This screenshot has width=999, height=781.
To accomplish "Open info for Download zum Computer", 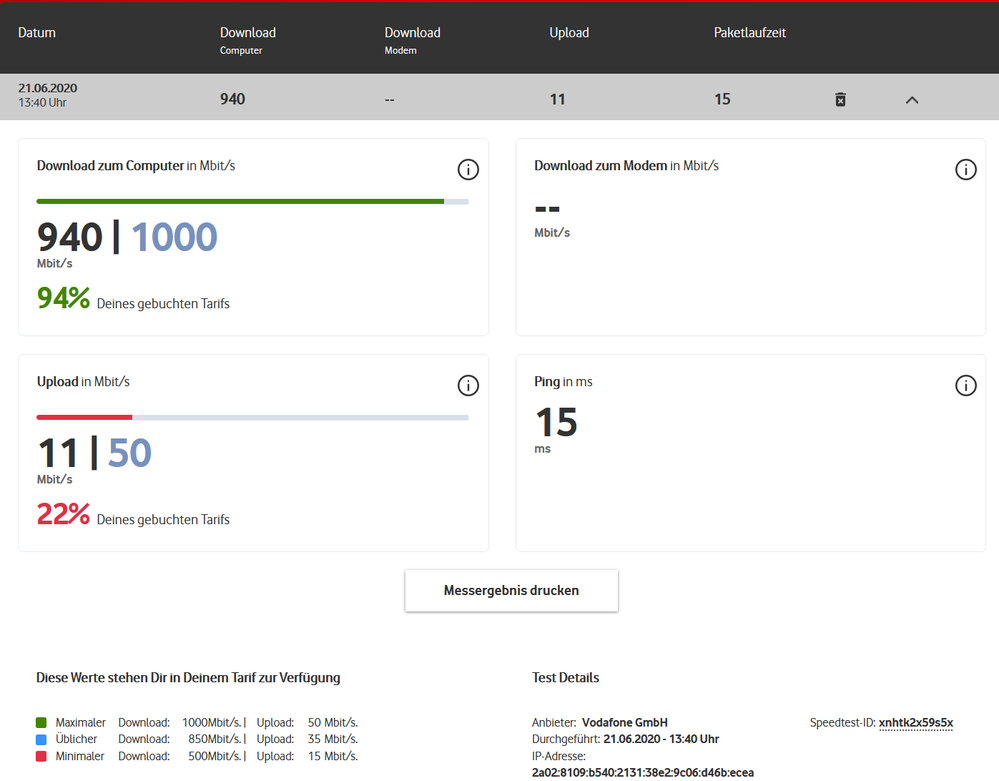I will tap(467, 170).
